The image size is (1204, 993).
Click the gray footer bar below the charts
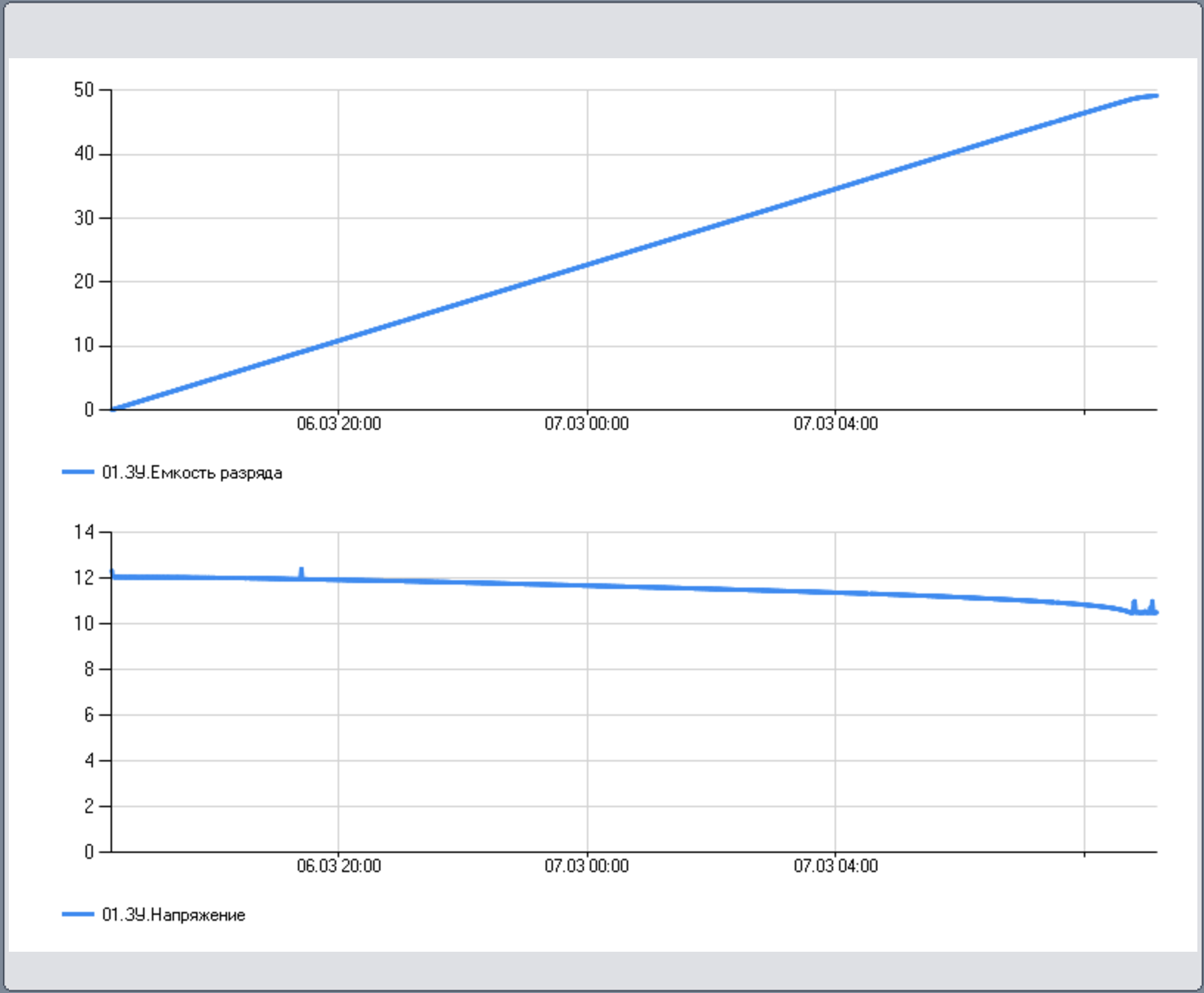pos(602,969)
